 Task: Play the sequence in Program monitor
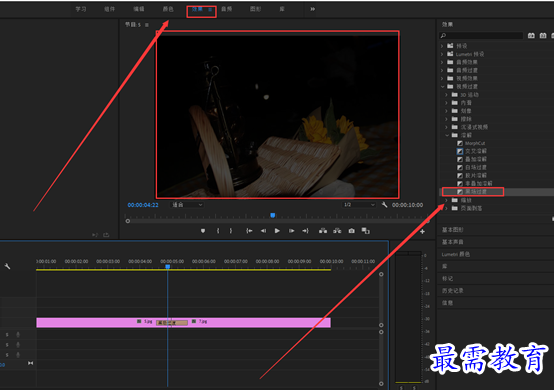(x=277, y=231)
